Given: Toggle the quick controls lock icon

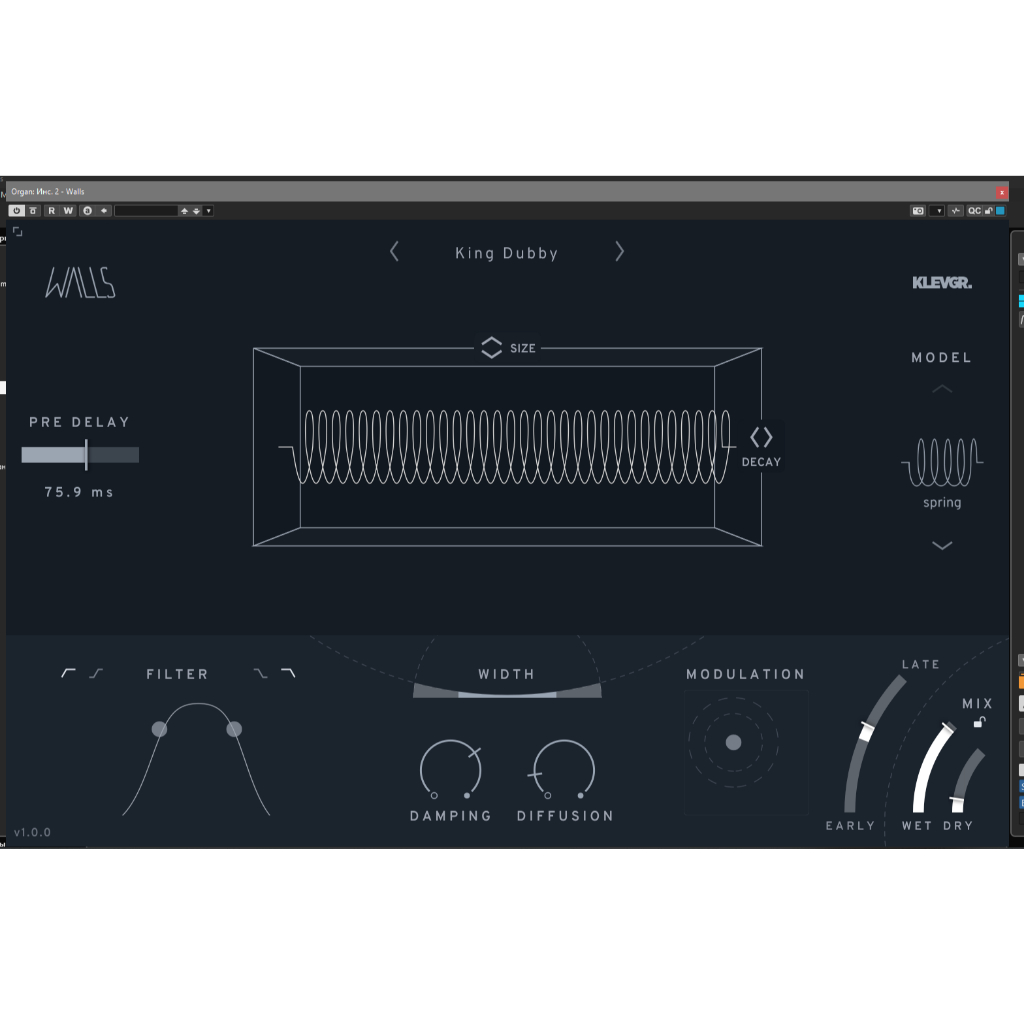Looking at the screenshot, I should pos(989,211).
